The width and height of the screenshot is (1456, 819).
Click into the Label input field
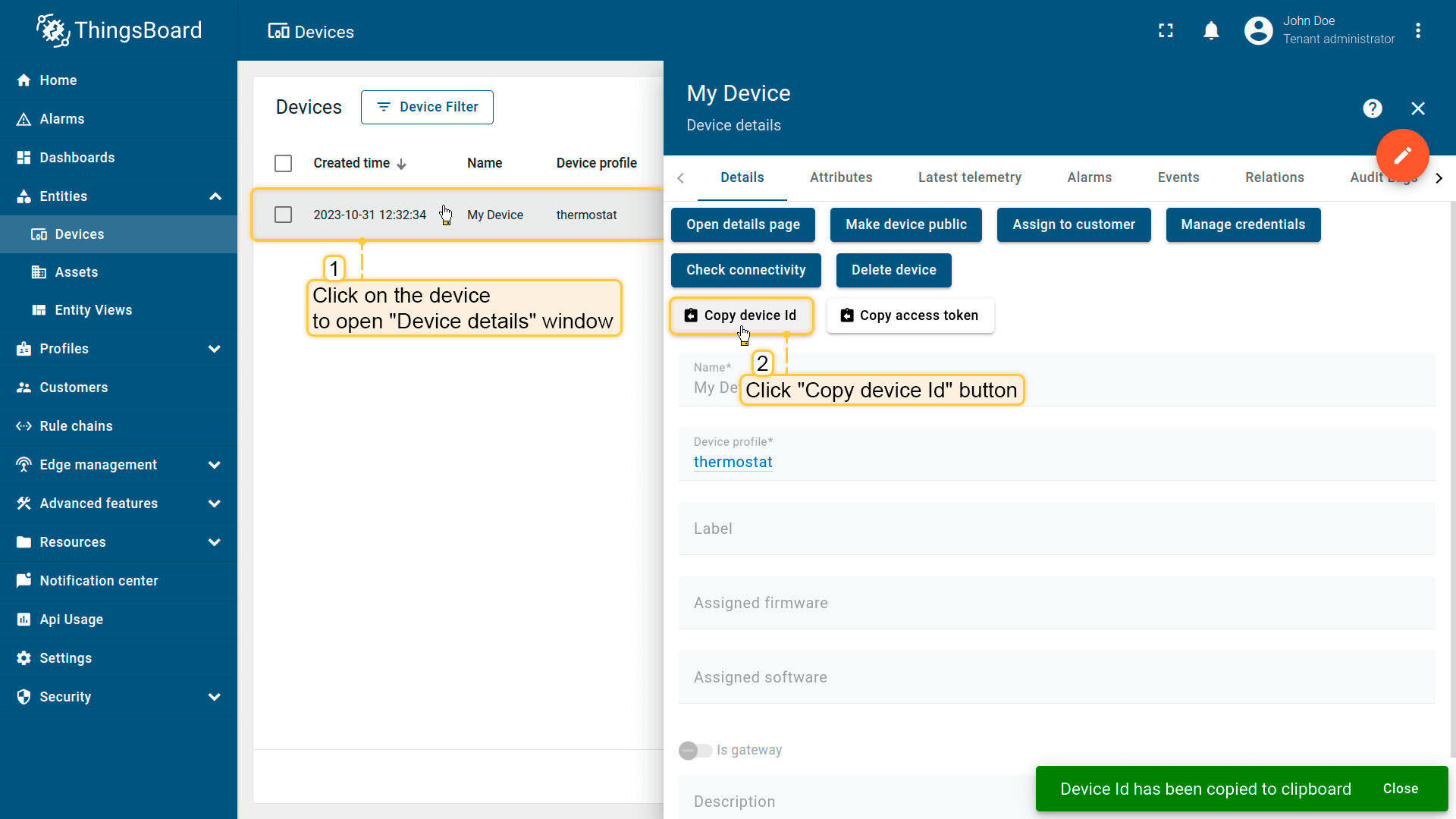point(1056,529)
